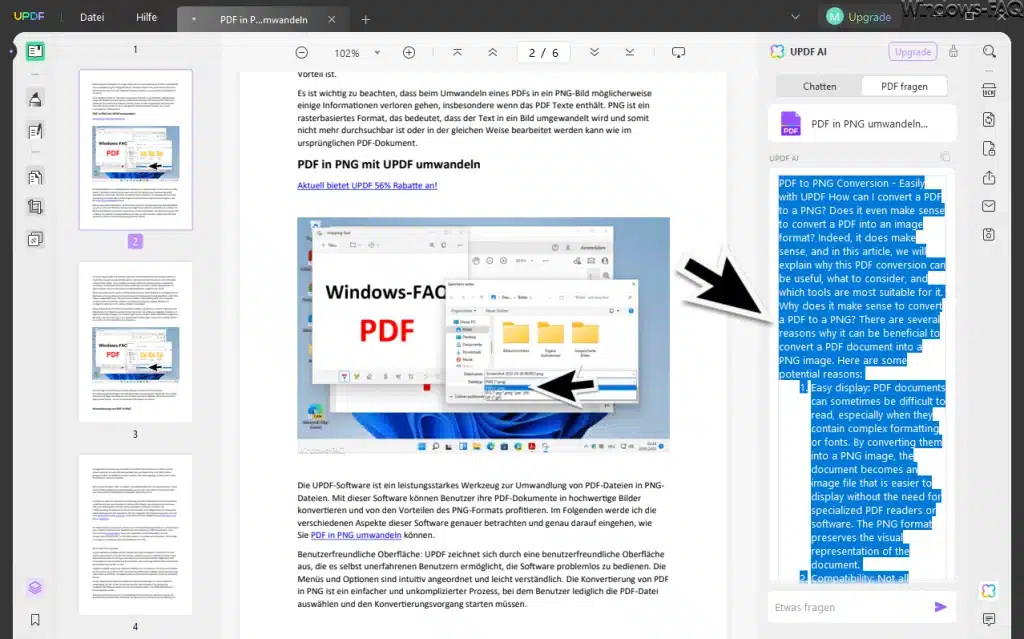Screen dimensions: 1024x639
Task: Open the OCR recognition tool icon
Action: (989, 90)
